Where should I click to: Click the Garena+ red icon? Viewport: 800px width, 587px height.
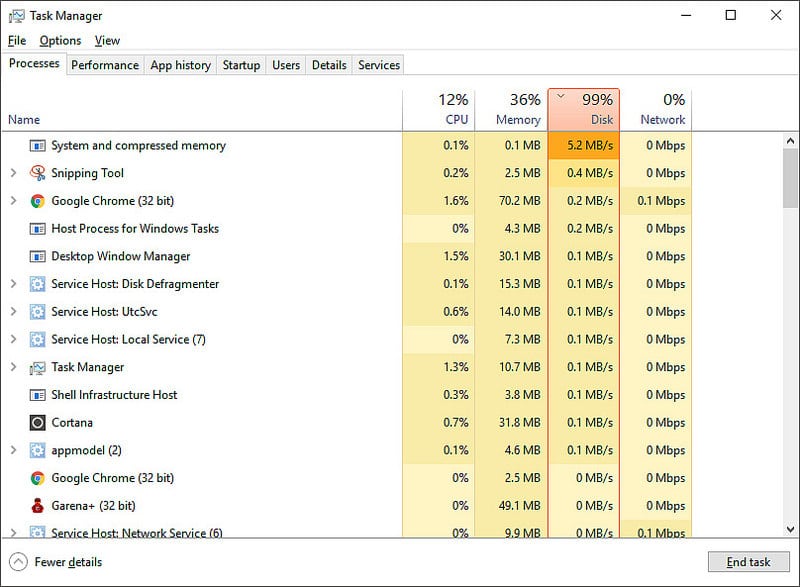pyautogui.click(x=37, y=506)
